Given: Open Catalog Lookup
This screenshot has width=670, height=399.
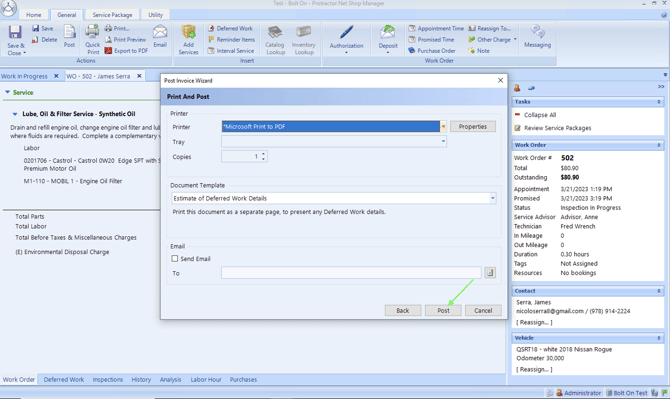Looking at the screenshot, I should coord(275,40).
